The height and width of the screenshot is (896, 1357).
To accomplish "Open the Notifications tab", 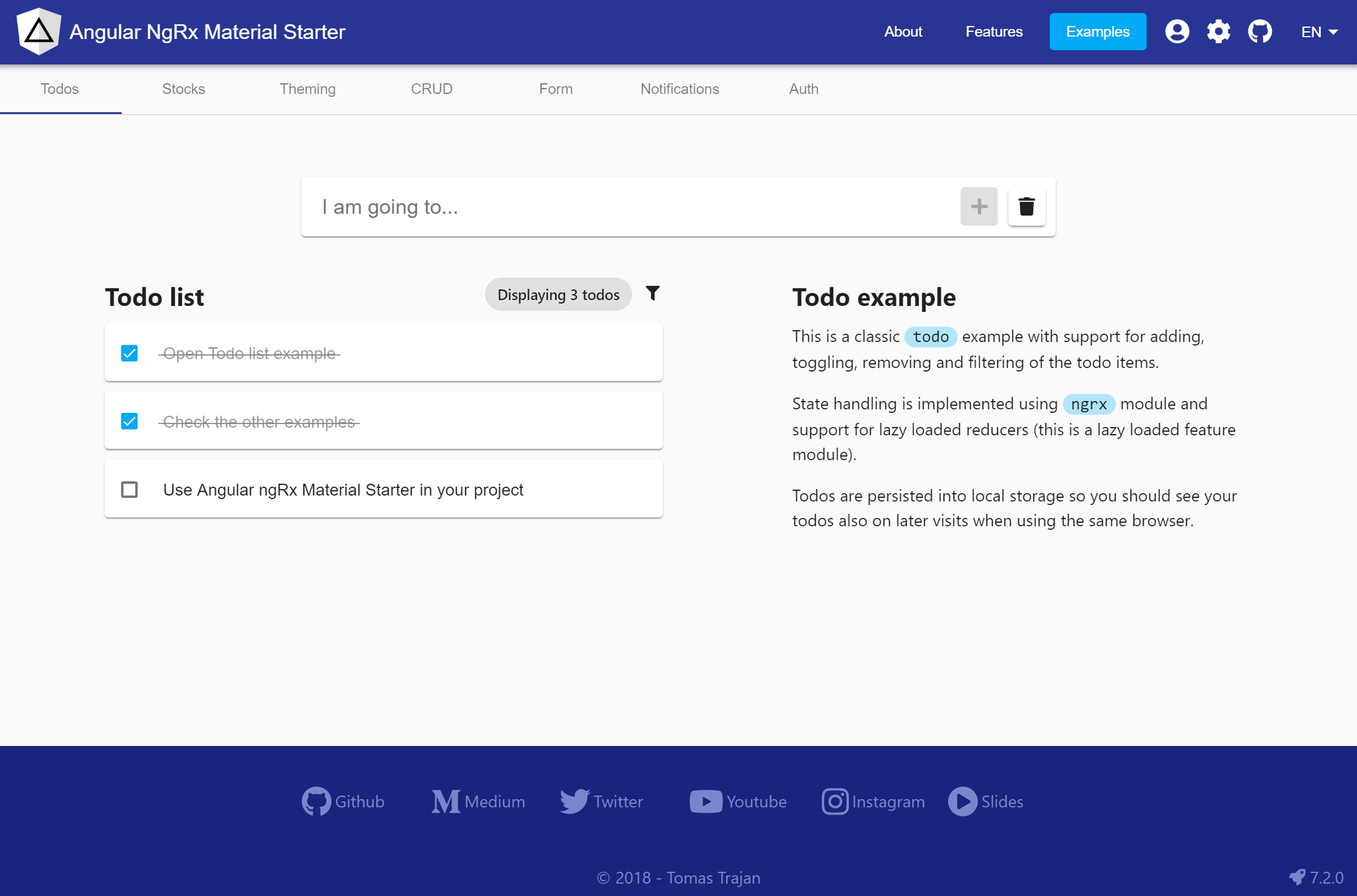I will (679, 89).
